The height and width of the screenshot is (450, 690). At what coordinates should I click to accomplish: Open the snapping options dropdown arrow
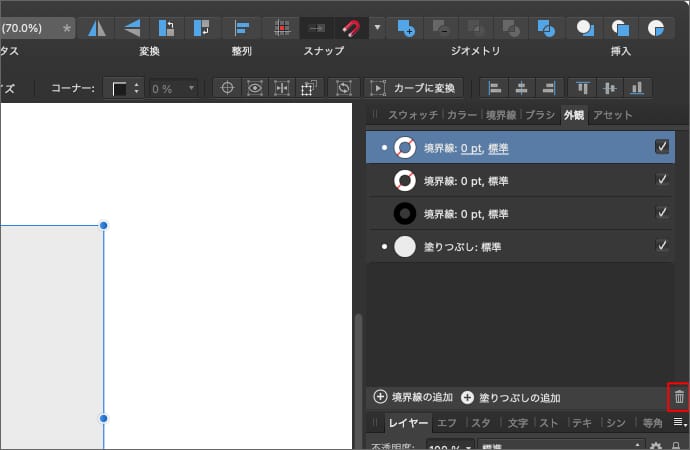377,28
